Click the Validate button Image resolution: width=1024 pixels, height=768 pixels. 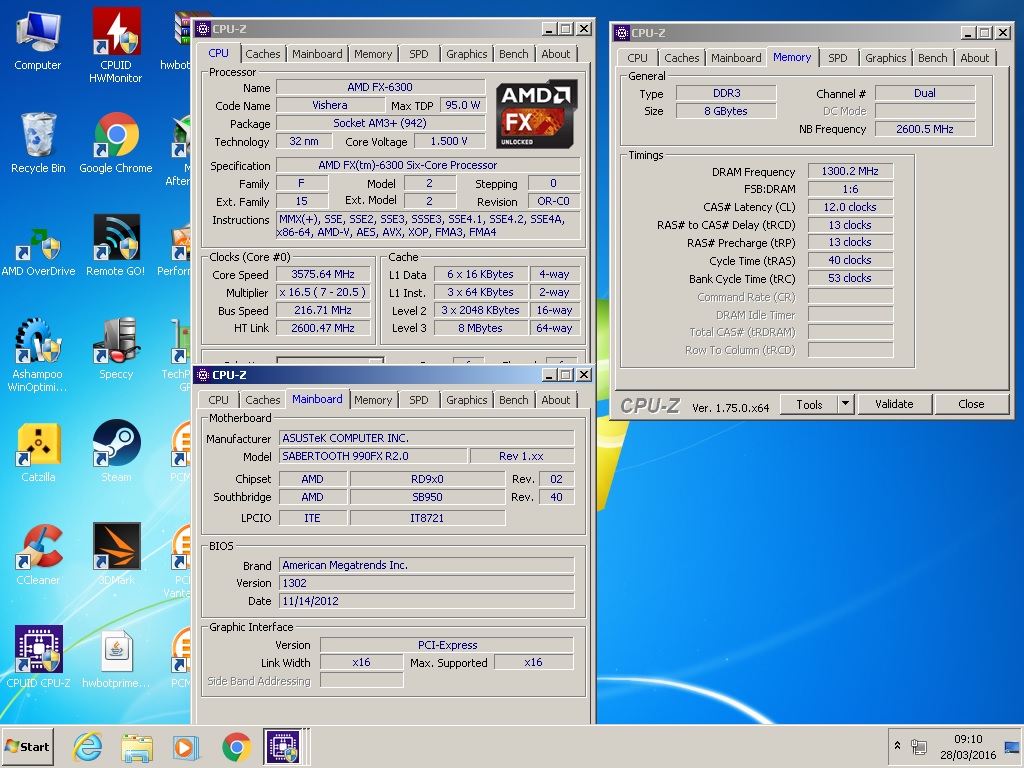pos(894,404)
